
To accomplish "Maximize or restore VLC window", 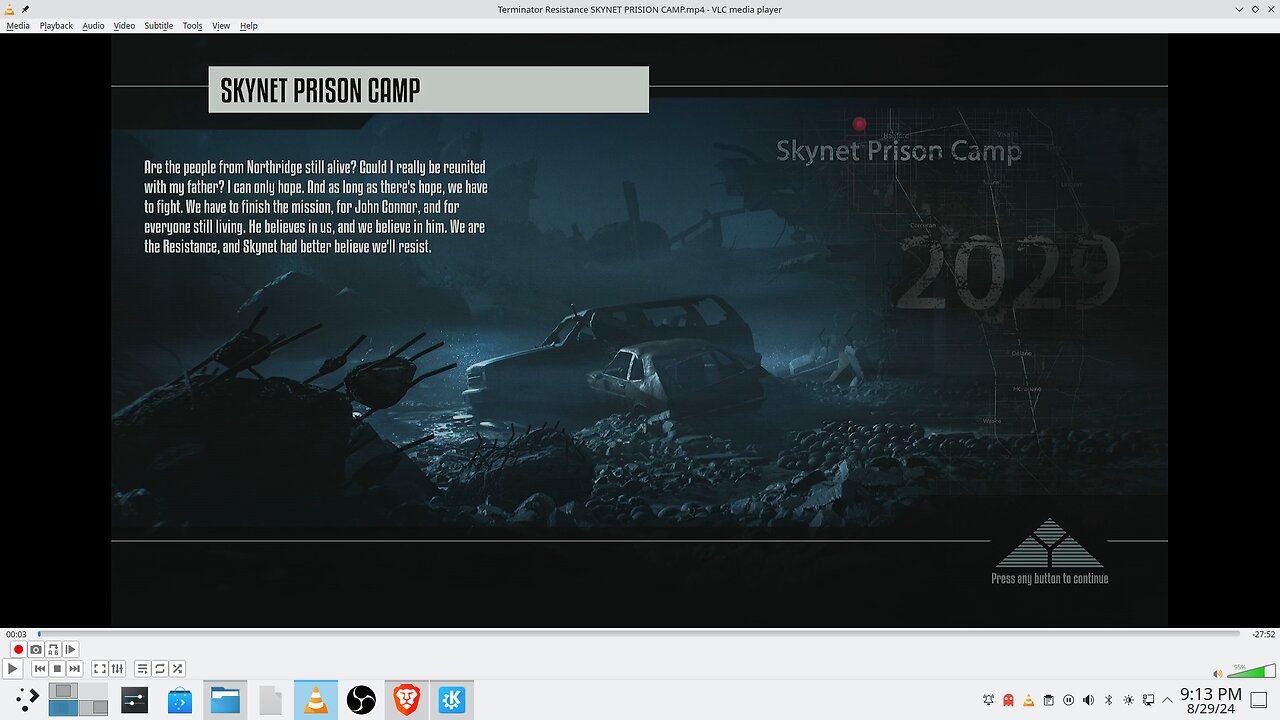I will point(1255,9).
